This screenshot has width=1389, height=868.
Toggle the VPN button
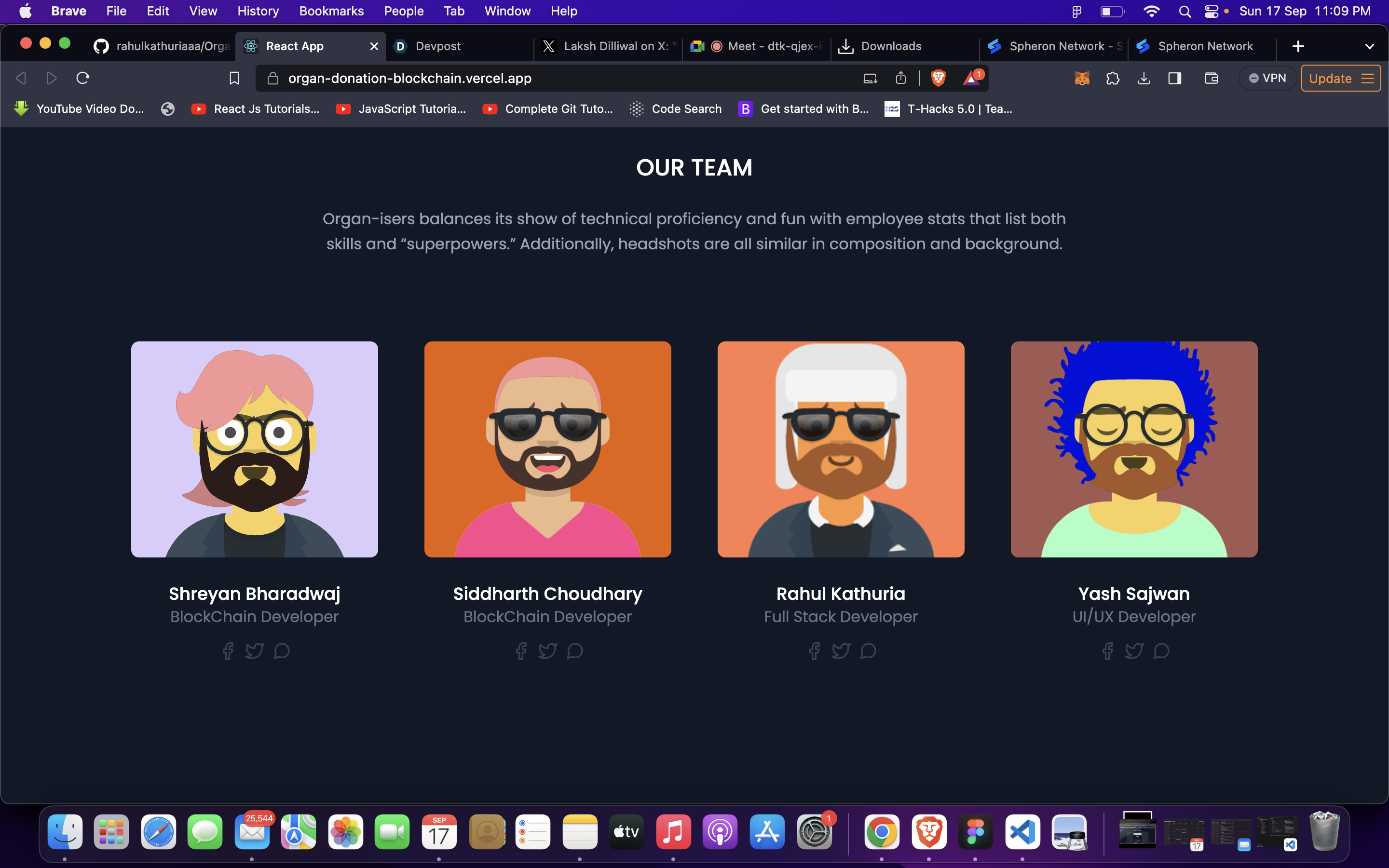coord(1267,78)
